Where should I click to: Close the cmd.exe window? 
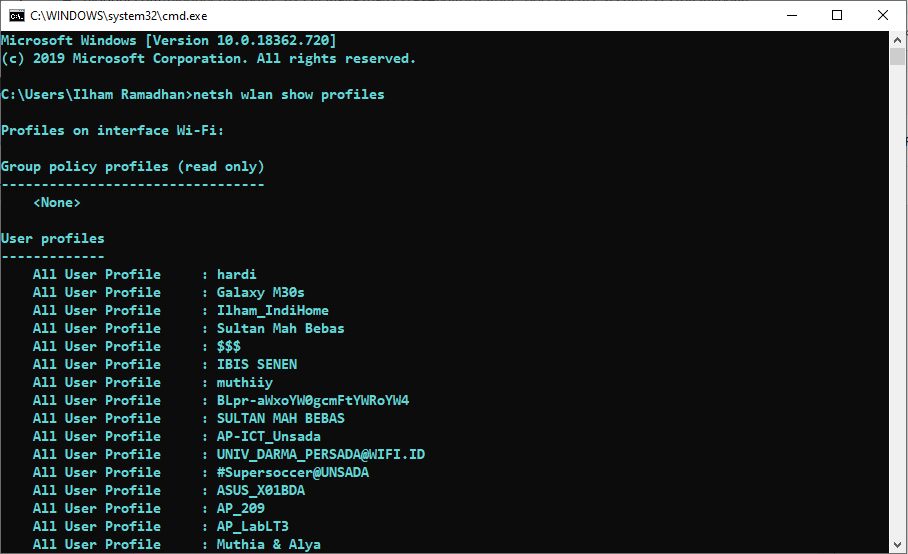[x=883, y=16]
